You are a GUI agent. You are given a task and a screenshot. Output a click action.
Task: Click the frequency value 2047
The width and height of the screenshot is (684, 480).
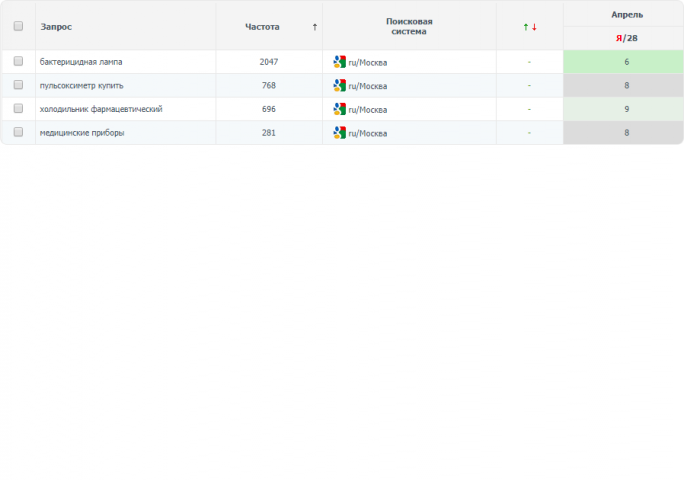point(269,62)
